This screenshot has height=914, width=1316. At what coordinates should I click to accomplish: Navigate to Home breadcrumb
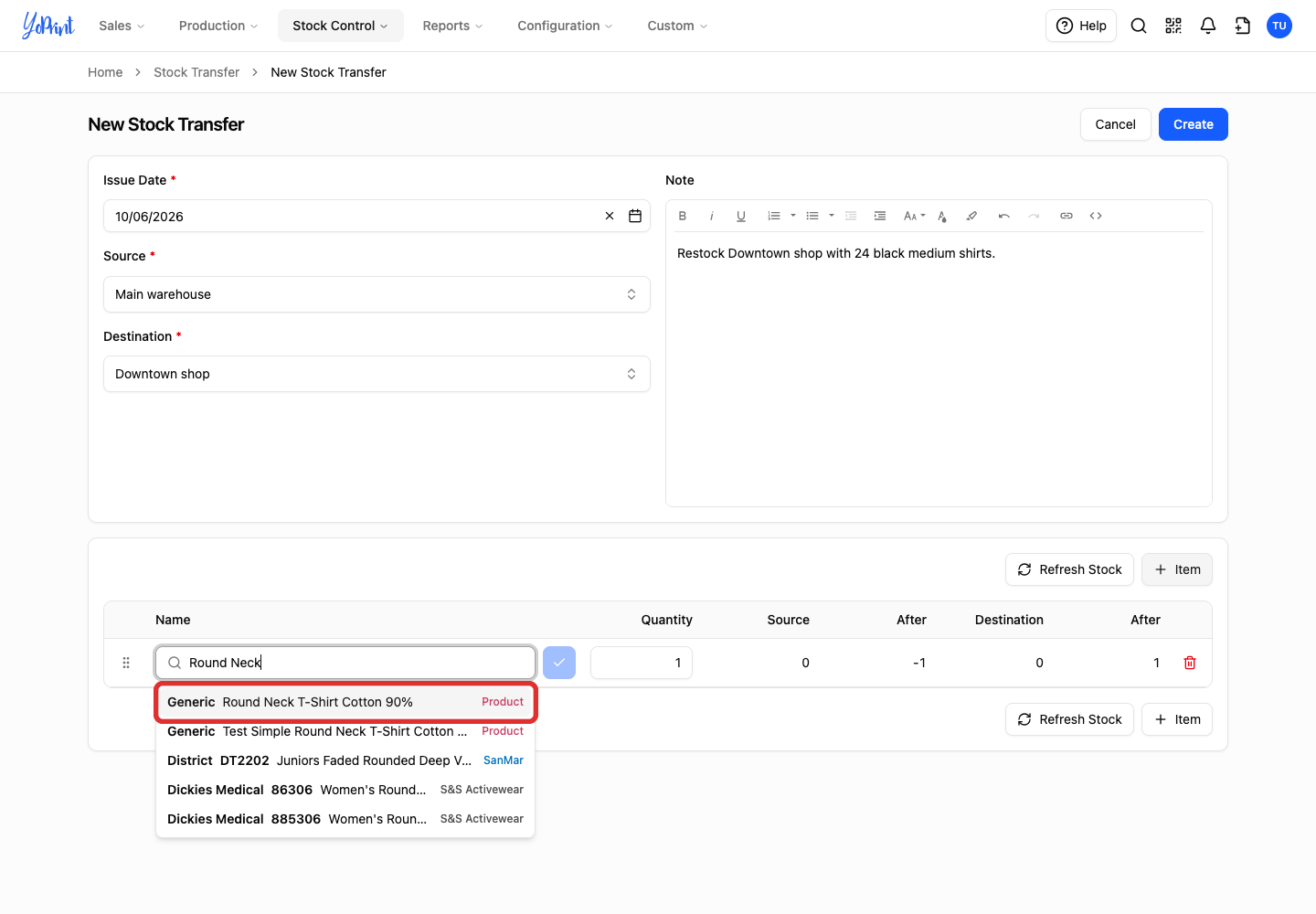click(x=105, y=72)
